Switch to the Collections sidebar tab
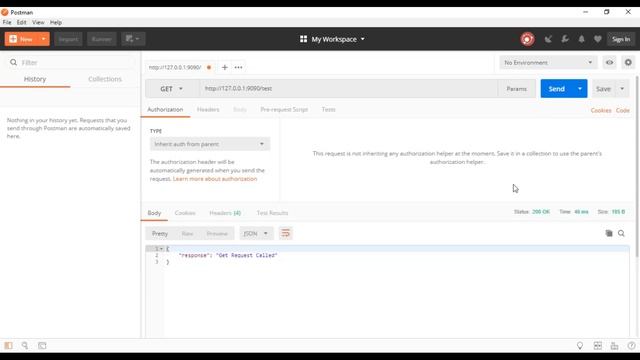 tap(105, 79)
